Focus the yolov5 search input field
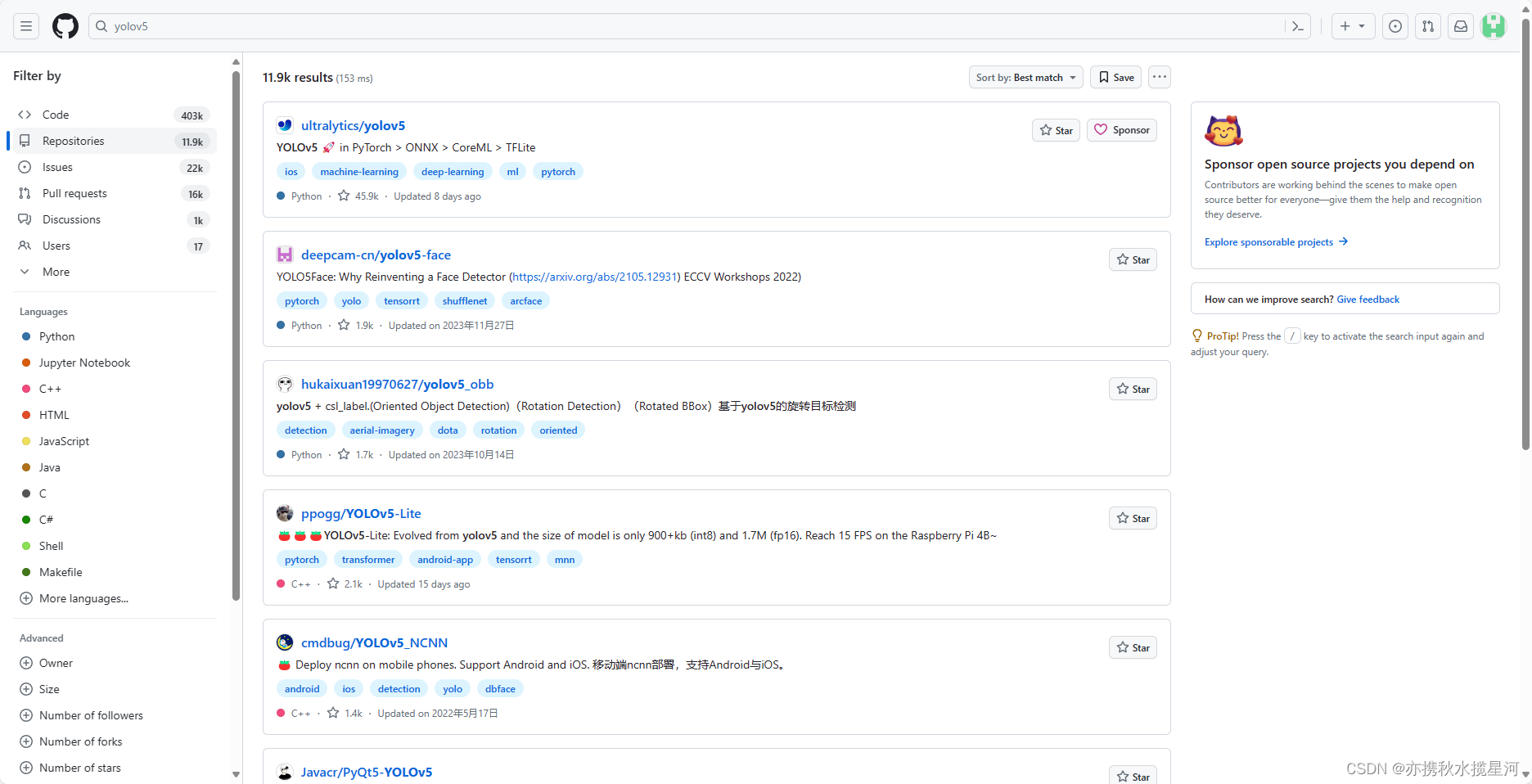1532x784 pixels. tap(687, 26)
